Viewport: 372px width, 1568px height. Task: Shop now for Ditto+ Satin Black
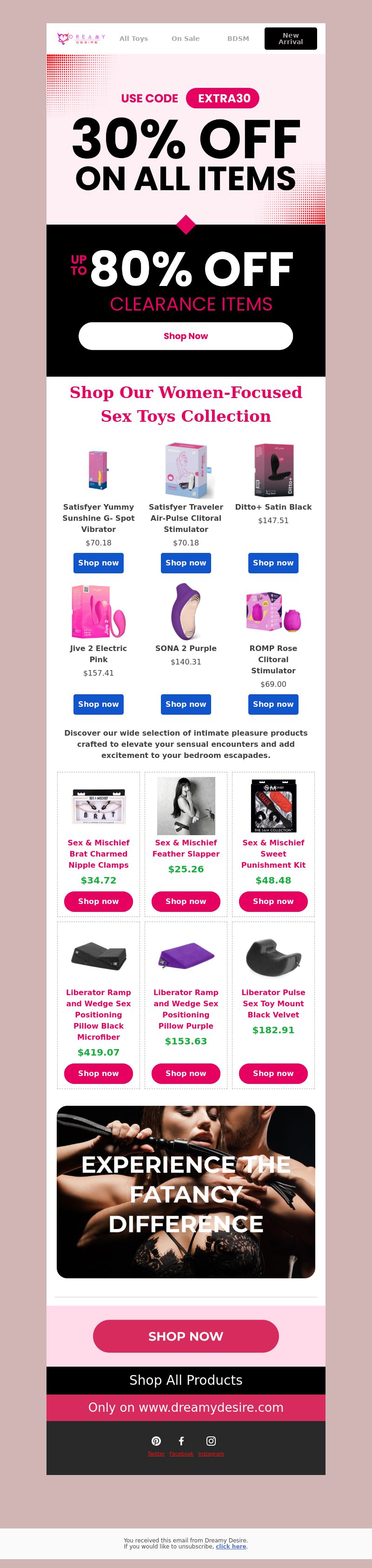[x=273, y=563]
